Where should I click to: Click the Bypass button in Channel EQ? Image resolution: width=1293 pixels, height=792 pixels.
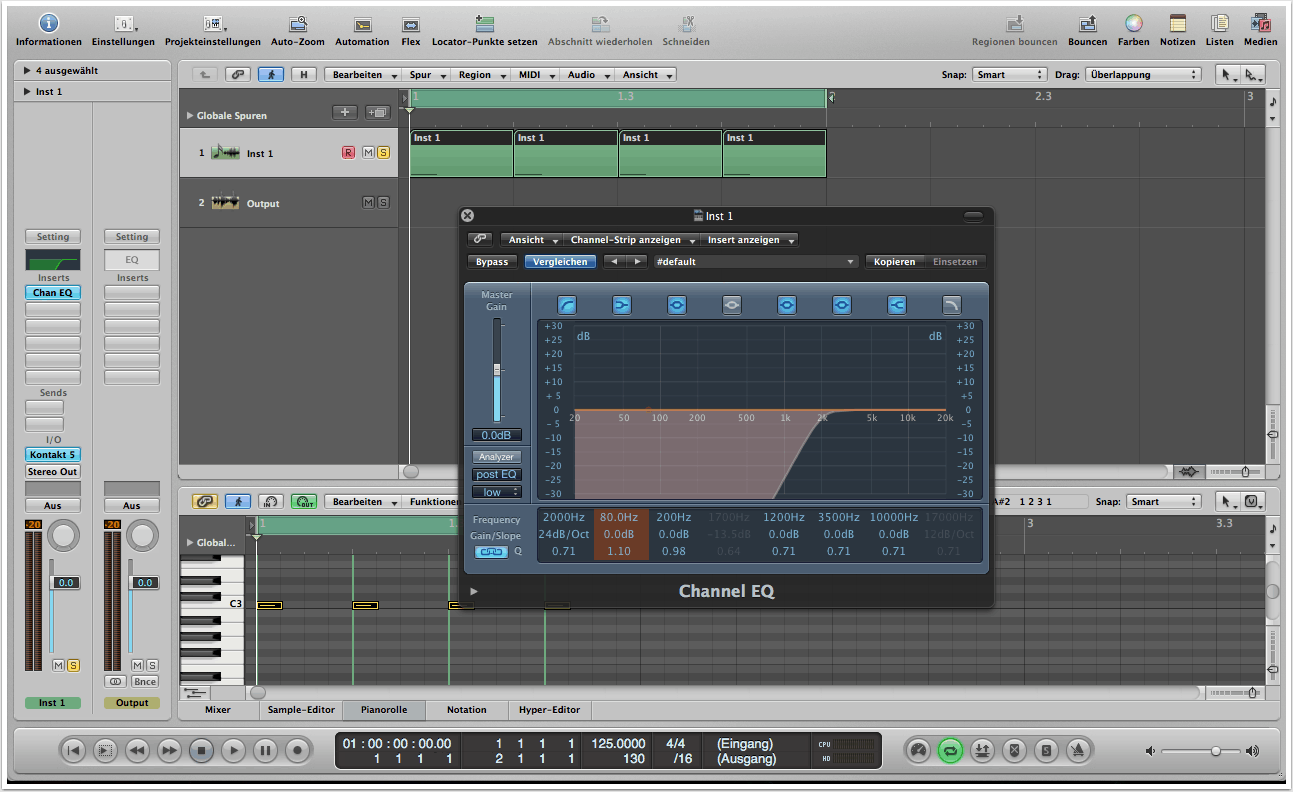[x=491, y=262]
